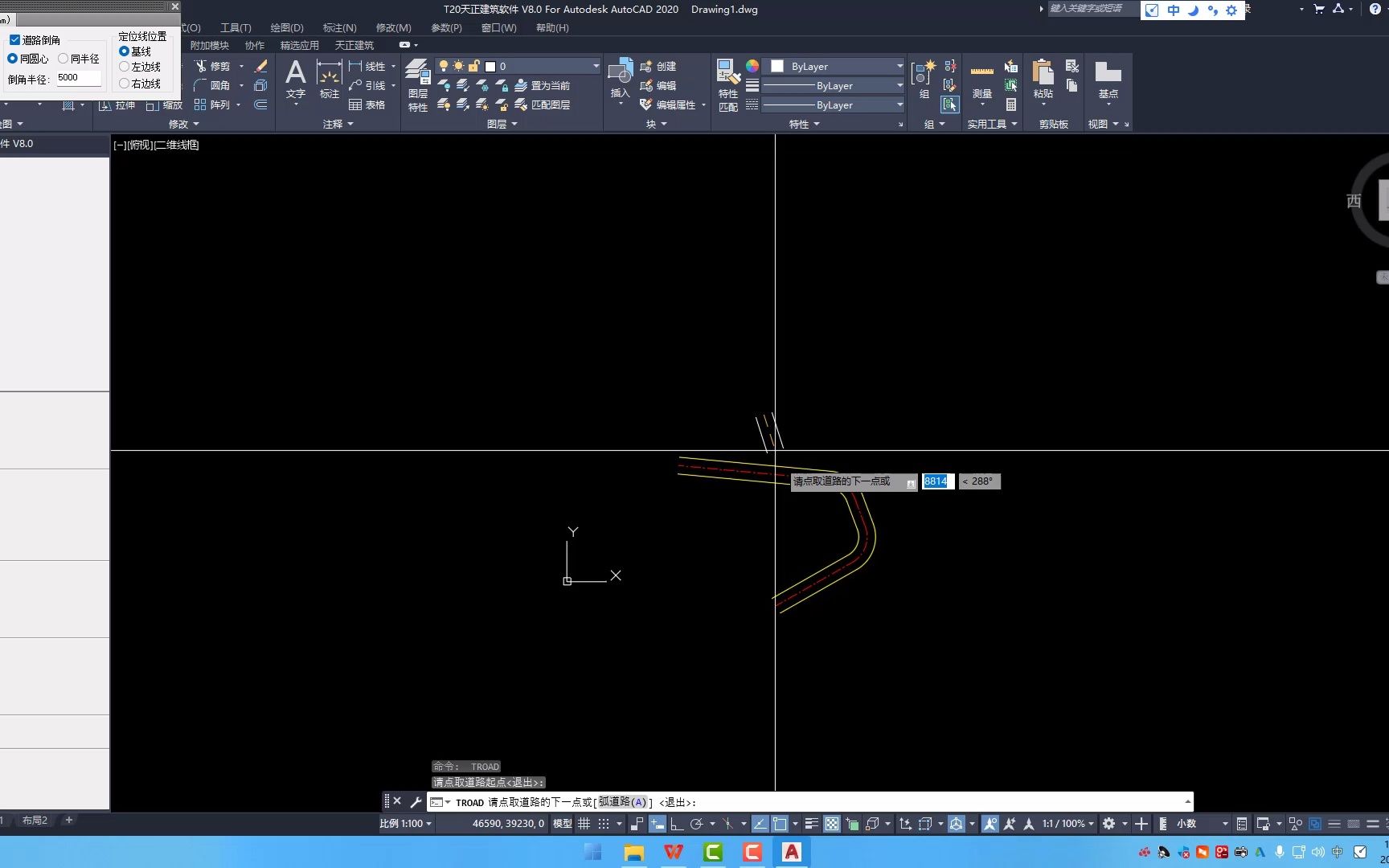This screenshot has width=1389, height=868.
Task: Select the 线性 linear dimension tool
Action: 367,66
